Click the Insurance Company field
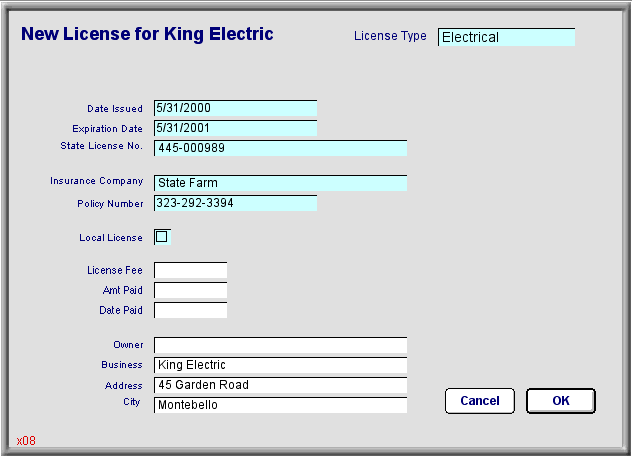 click(280, 183)
